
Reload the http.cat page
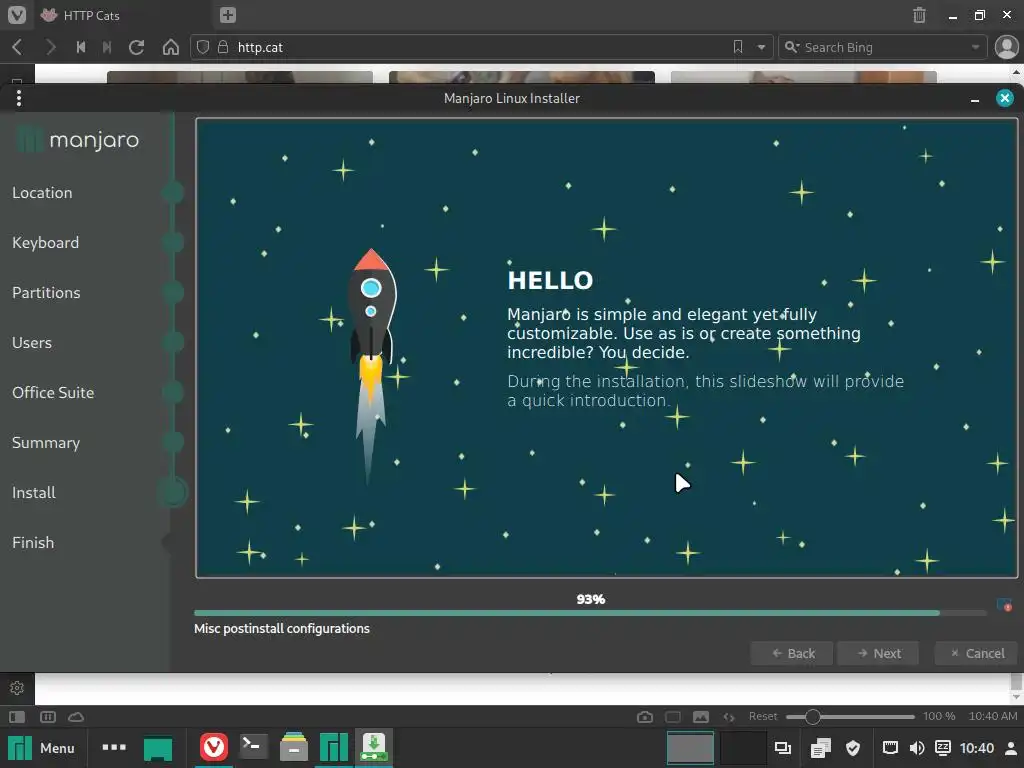pos(136,47)
